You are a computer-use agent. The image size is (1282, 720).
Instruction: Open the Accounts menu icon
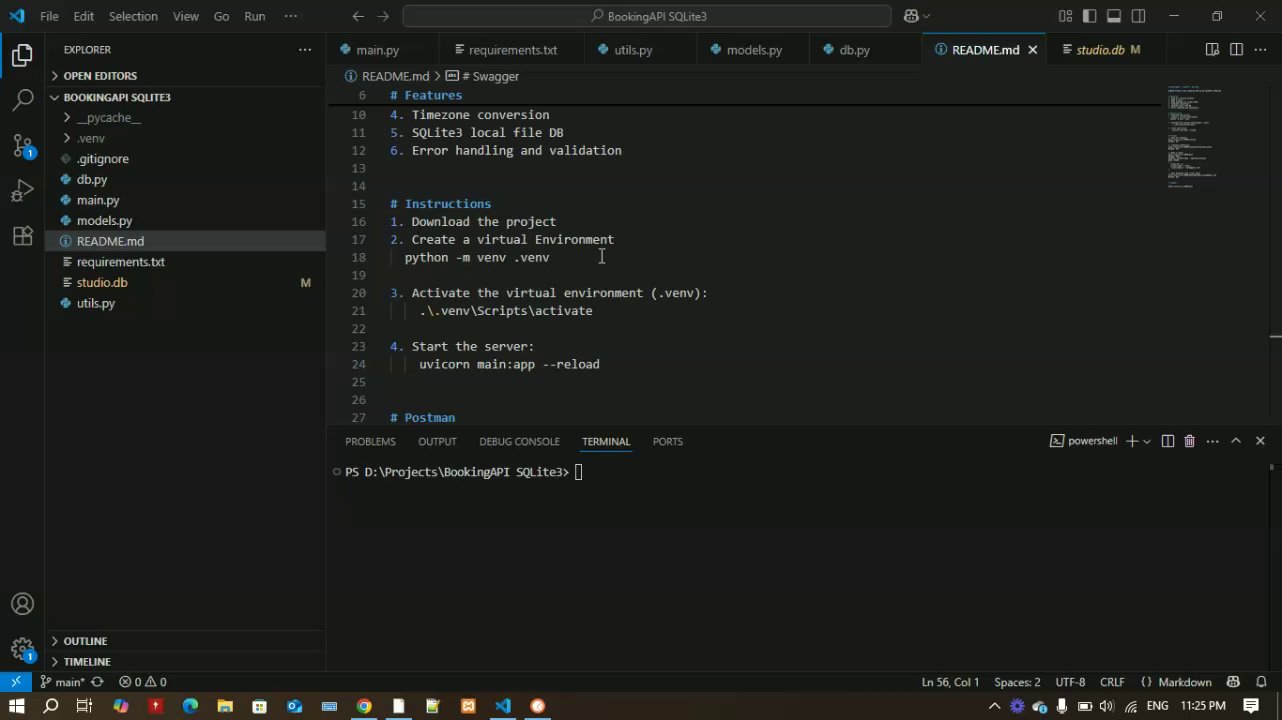(x=22, y=604)
